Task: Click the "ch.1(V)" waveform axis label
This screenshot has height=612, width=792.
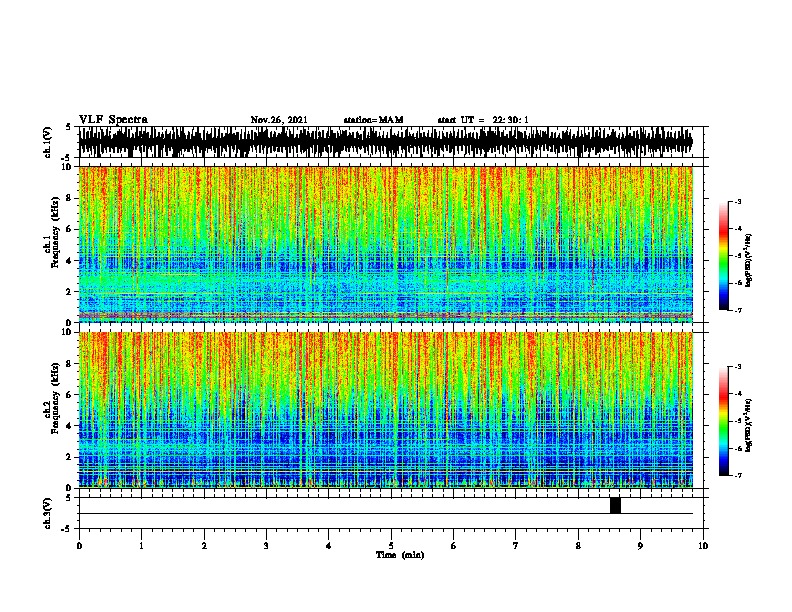Action: [47, 142]
